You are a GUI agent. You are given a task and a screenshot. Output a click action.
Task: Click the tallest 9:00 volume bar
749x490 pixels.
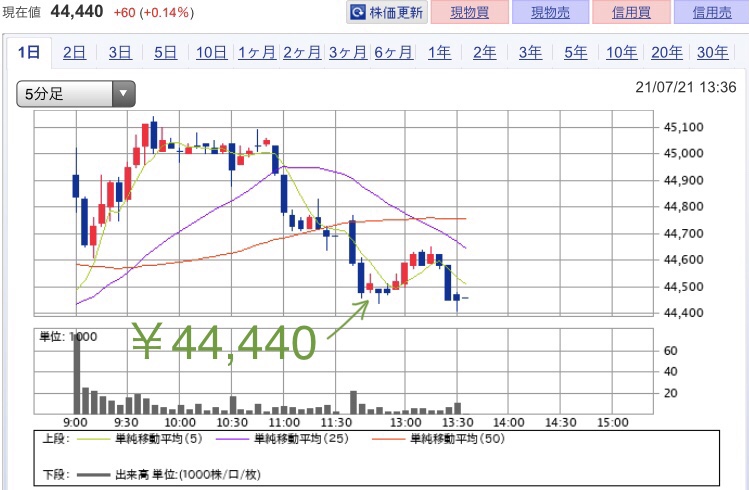point(76,373)
